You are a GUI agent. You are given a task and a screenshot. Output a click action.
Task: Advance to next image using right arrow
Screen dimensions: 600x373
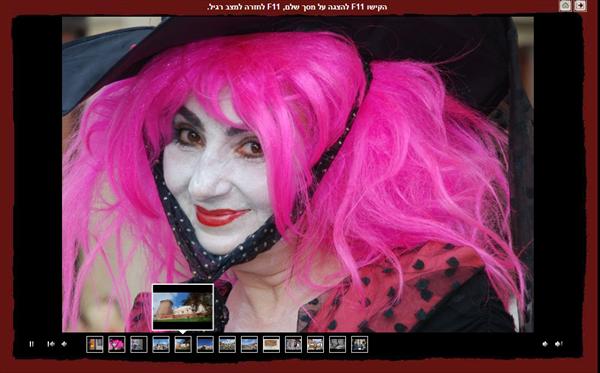545,344
